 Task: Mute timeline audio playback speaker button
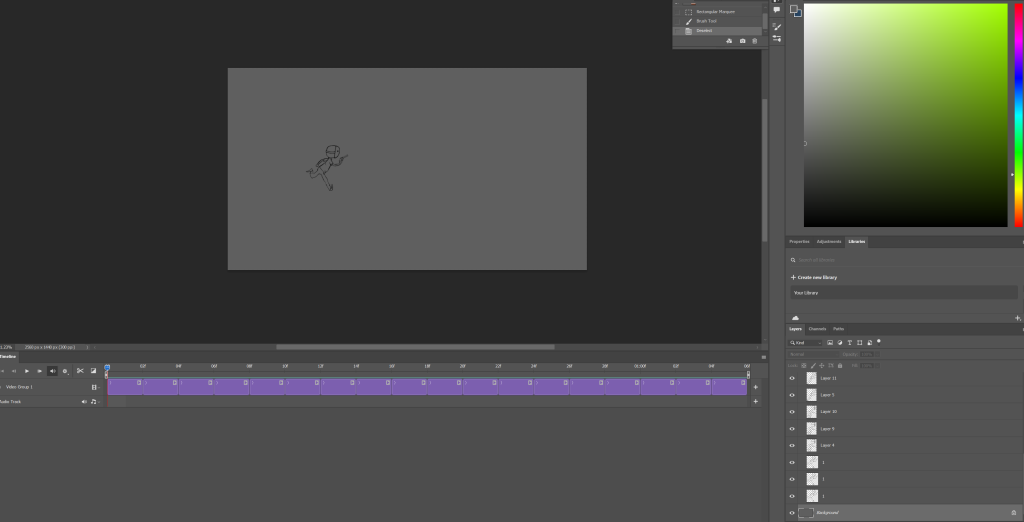pos(52,371)
